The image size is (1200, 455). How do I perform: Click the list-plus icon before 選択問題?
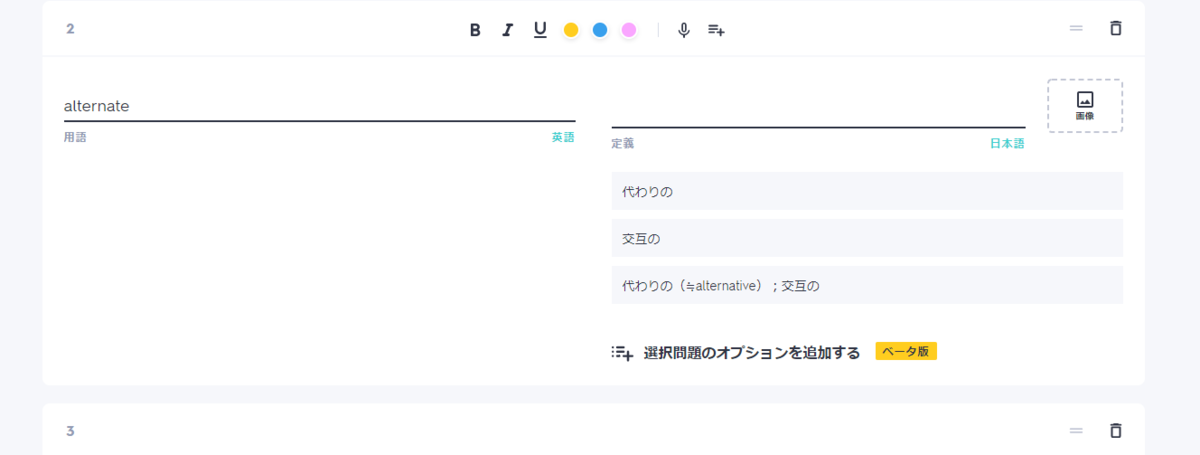click(x=622, y=352)
